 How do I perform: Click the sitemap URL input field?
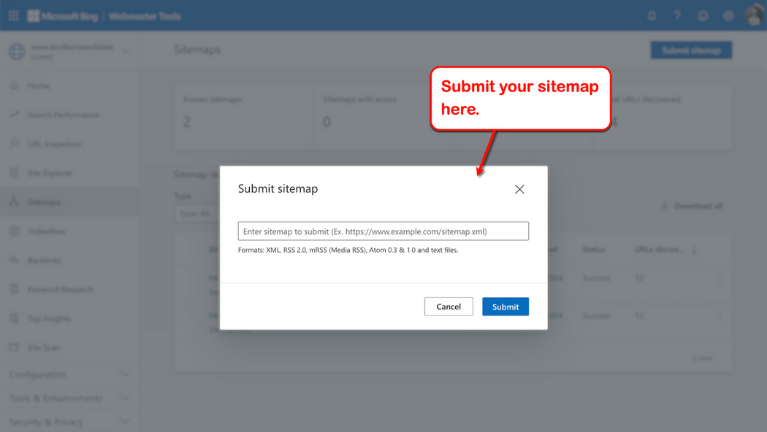(x=383, y=231)
